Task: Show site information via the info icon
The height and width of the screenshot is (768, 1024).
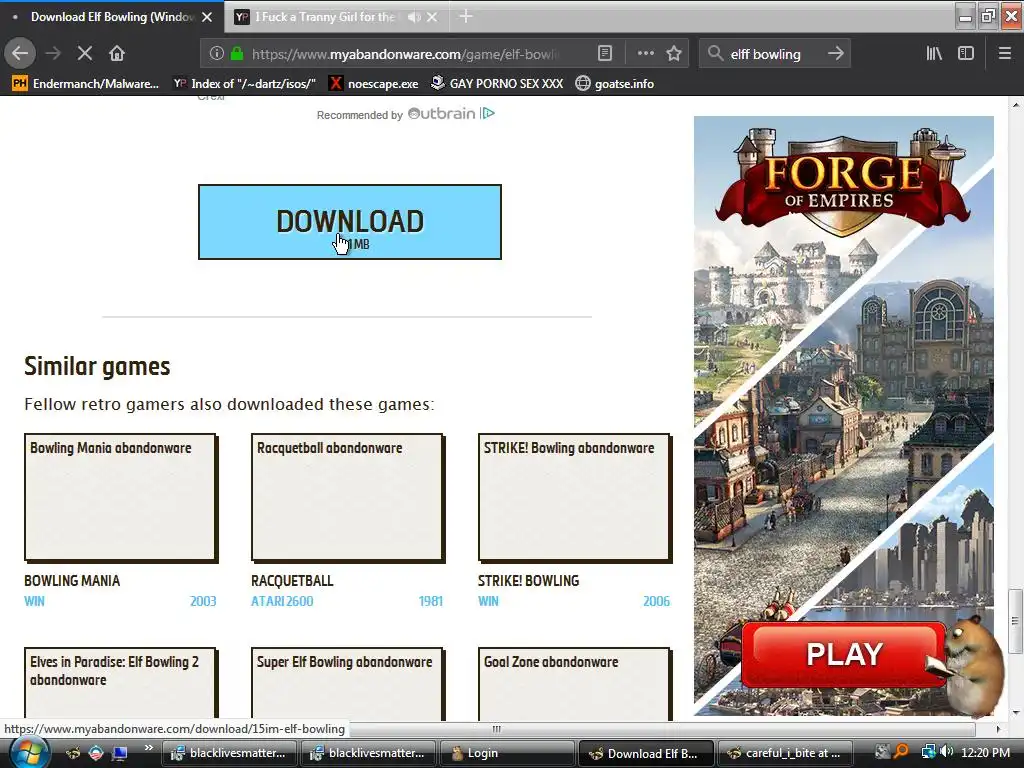Action: click(216, 54)
